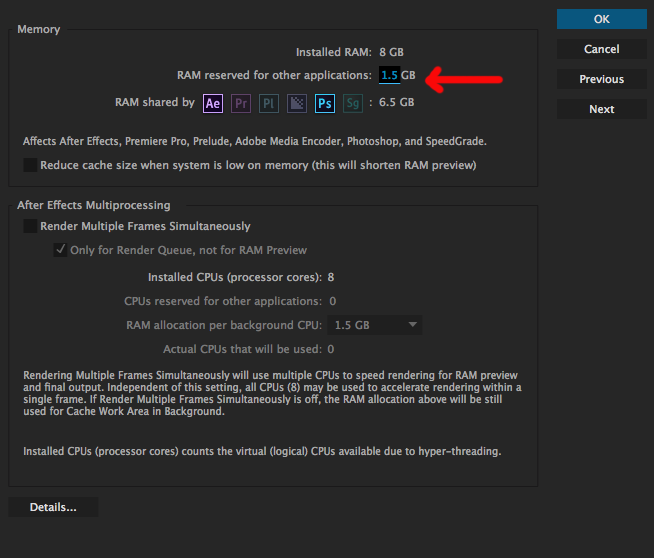This screenshot has height=558, width=654.
Task: Click the 6.5 GB shared RAM value
Action: point(396,102)
